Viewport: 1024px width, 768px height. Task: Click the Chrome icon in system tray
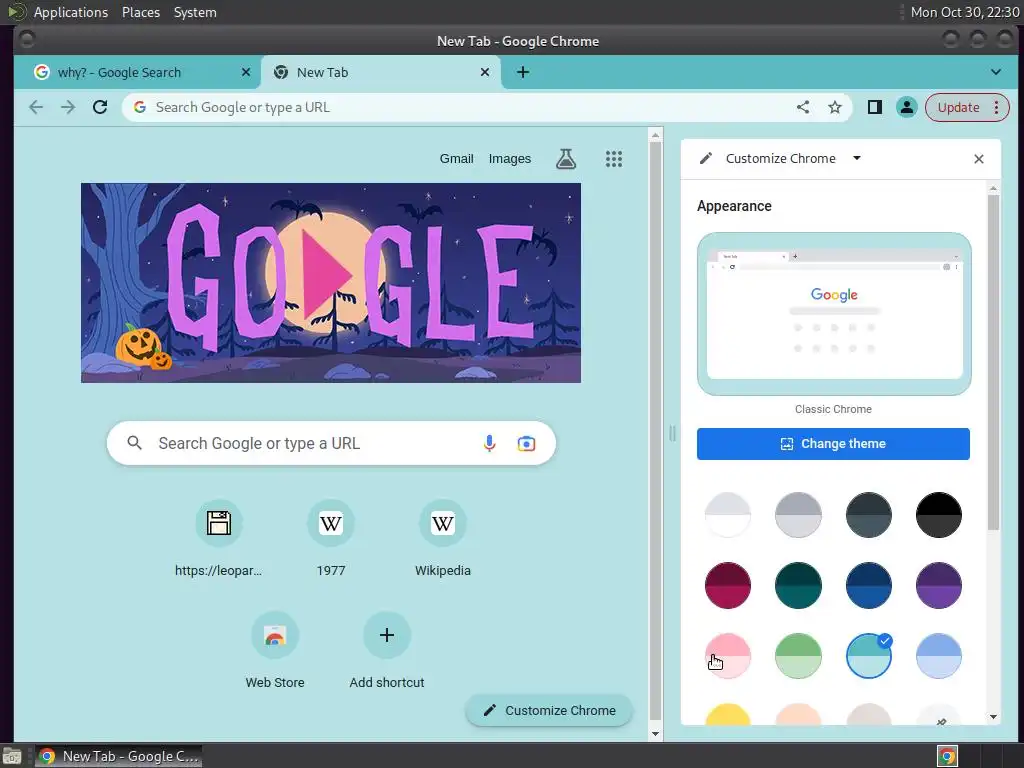pos(947,756)
